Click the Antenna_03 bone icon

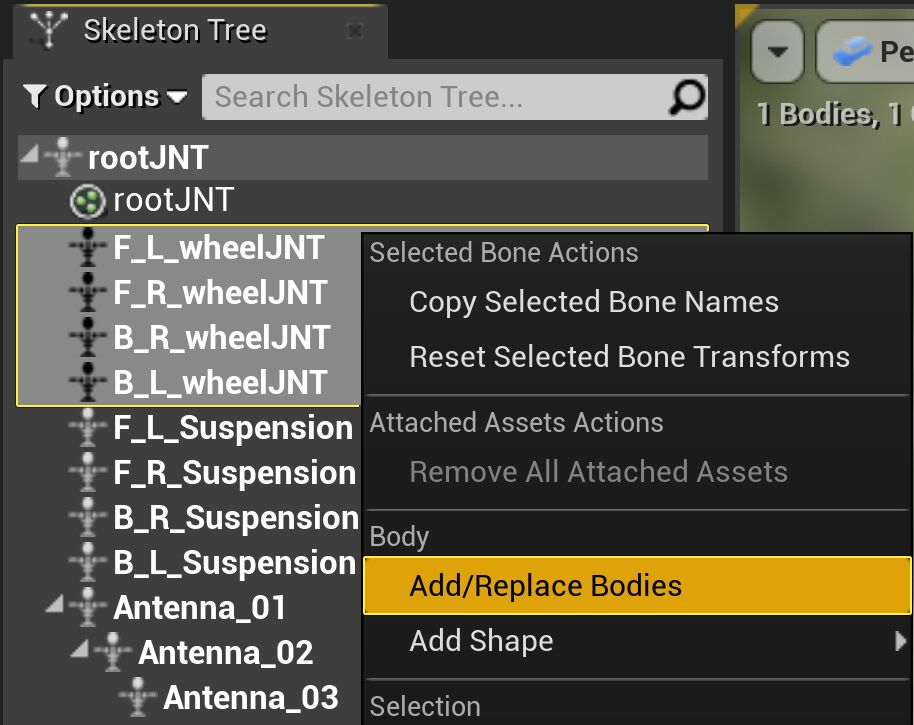[139, 697]
